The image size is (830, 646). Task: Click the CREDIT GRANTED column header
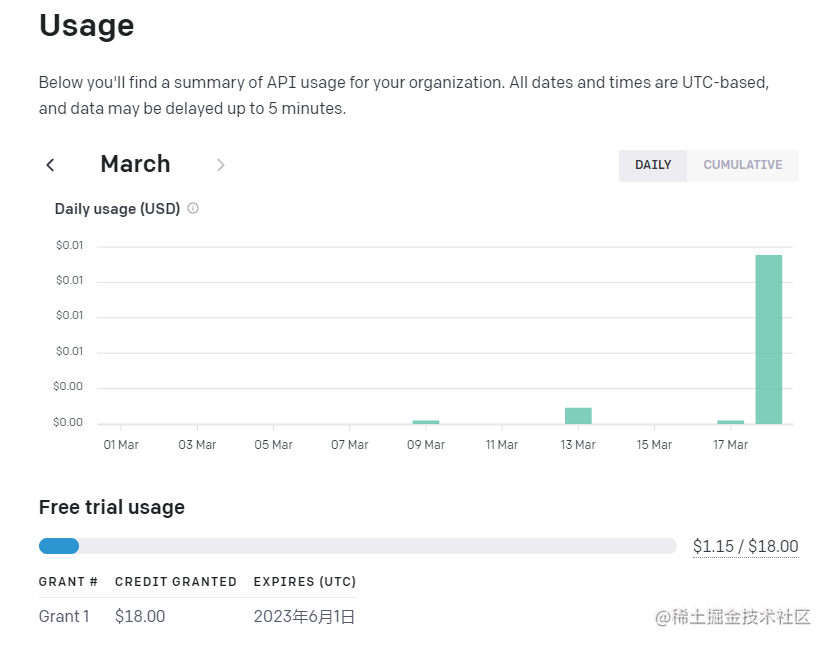176,581
